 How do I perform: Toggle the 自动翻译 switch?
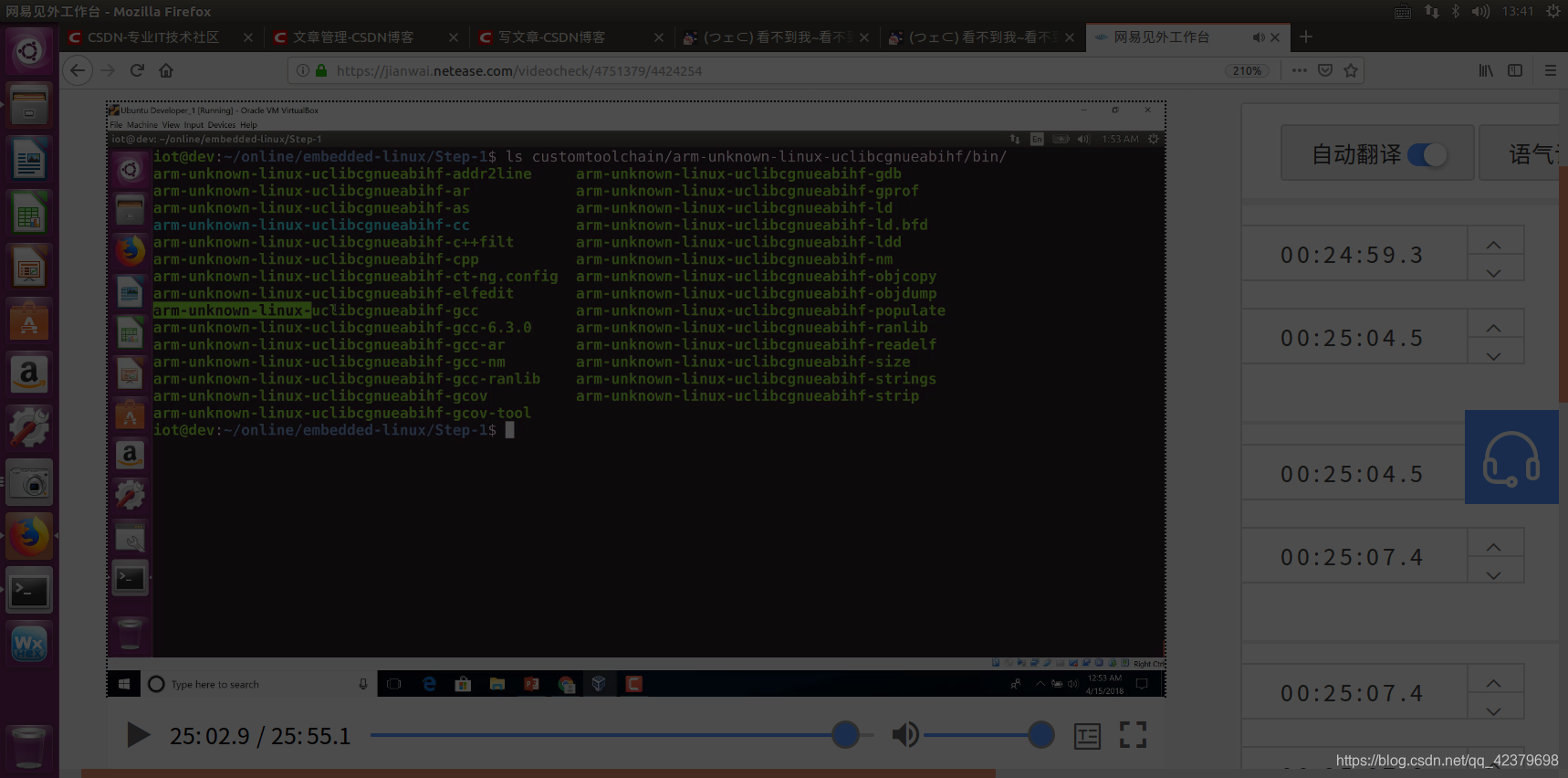[1427, 154]
